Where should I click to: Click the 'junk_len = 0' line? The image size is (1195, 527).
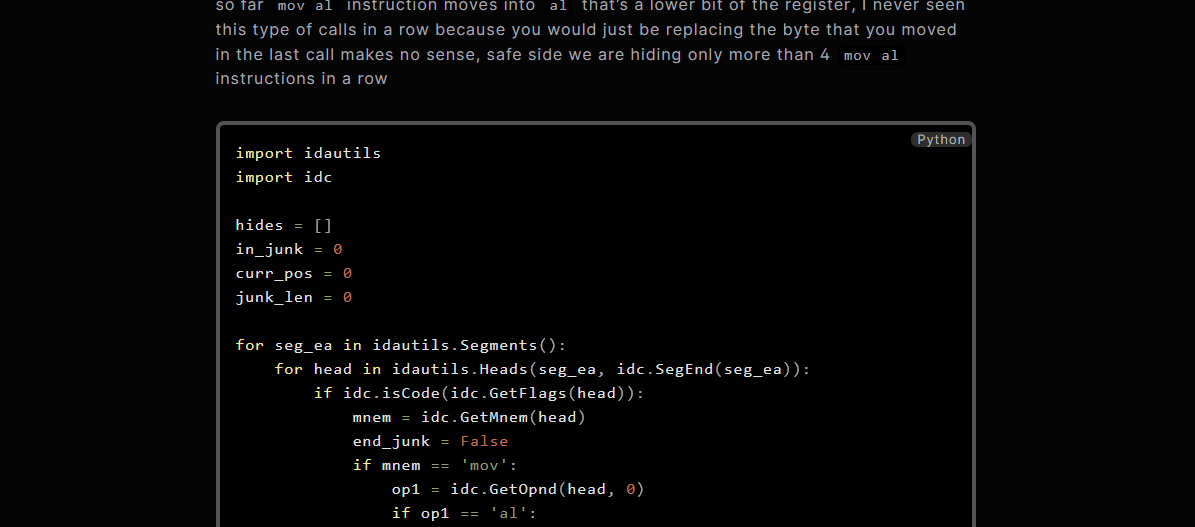pos(293,297)
